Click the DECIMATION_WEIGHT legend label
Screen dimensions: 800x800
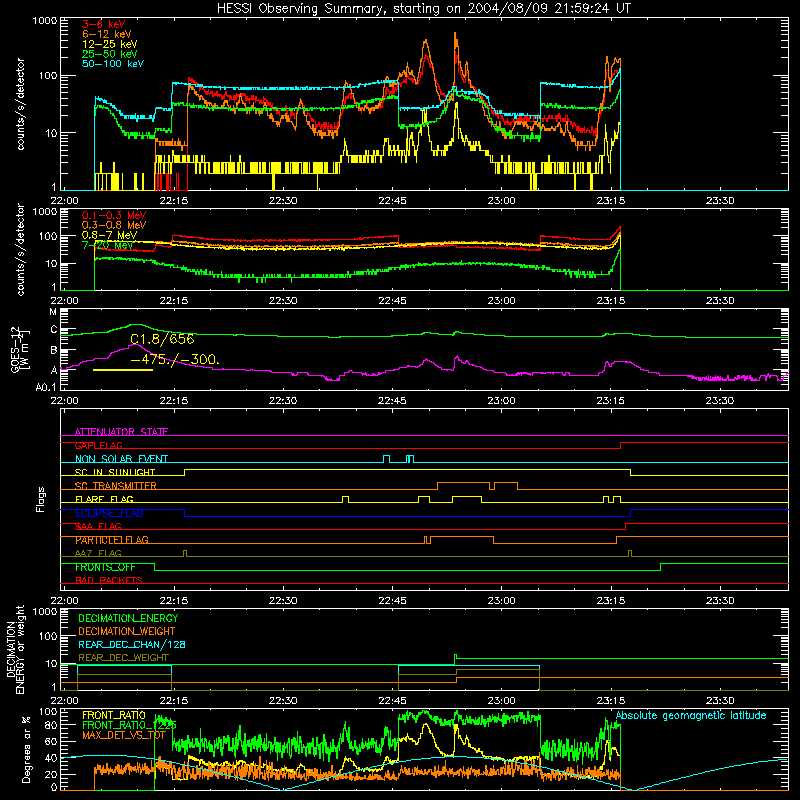127,632
